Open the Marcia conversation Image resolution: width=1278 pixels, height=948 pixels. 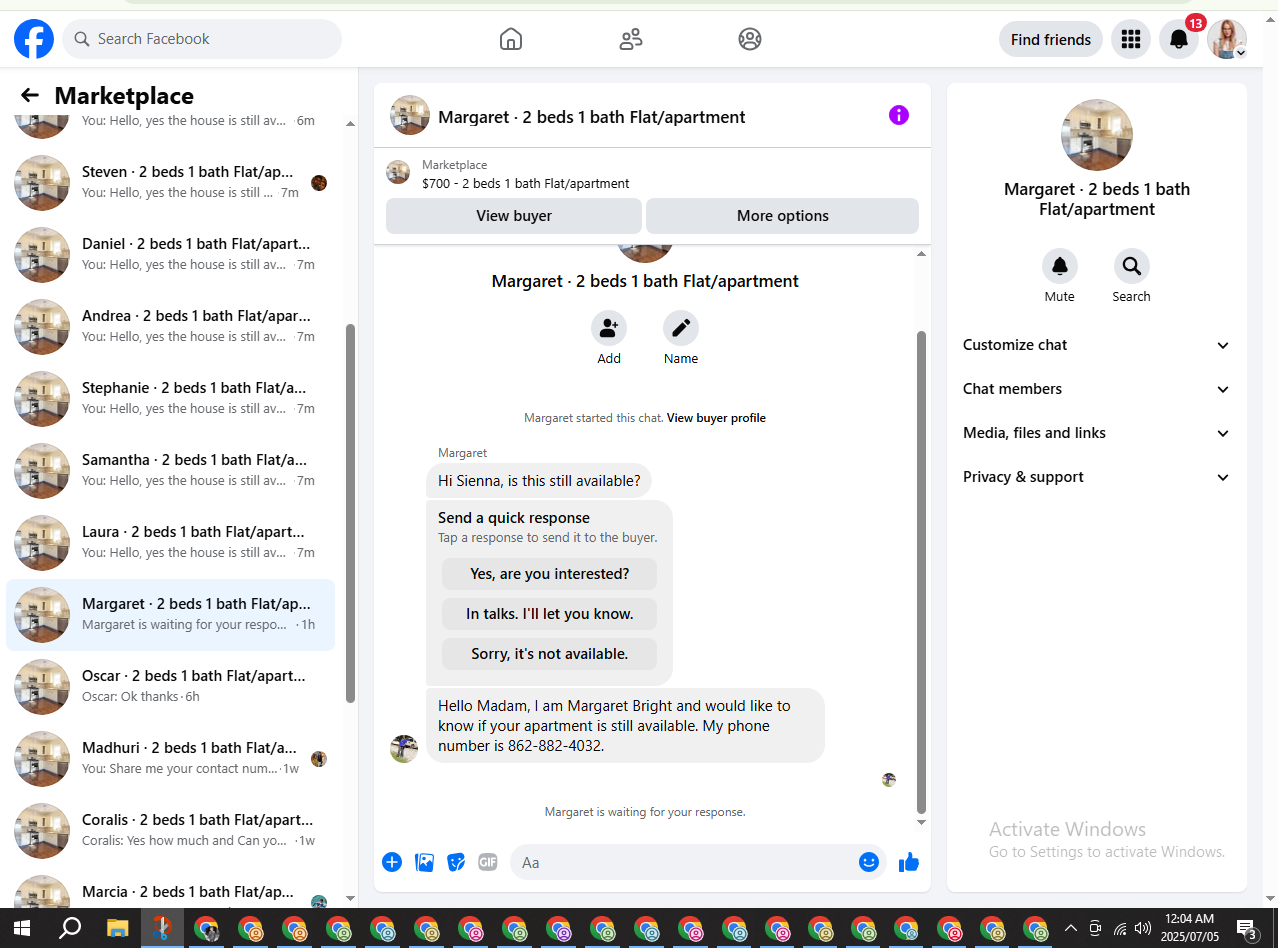(x=171, y=891)
